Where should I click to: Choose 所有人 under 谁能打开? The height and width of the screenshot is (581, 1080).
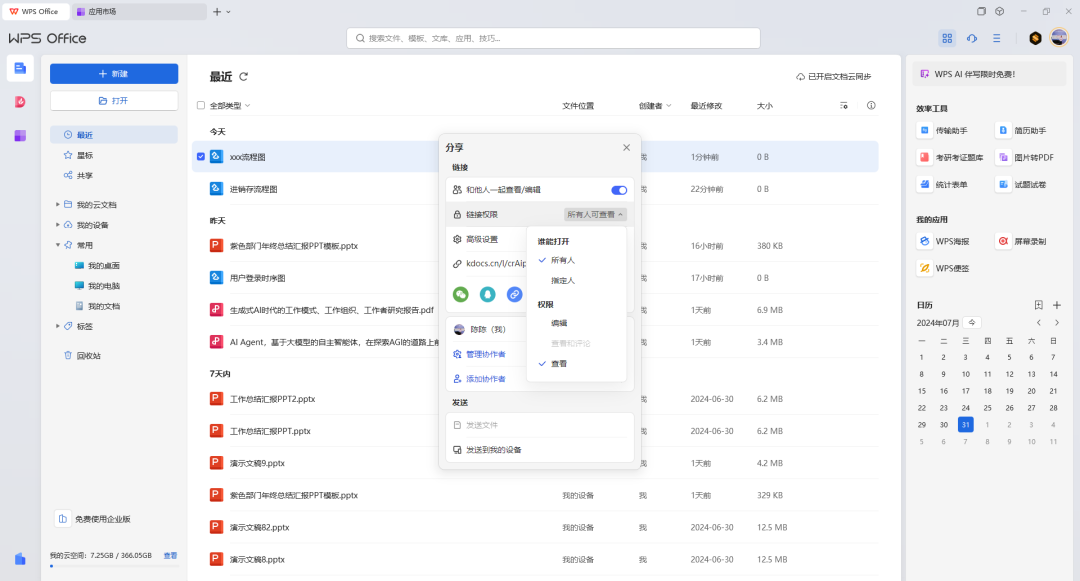click(x=563, y=260)
